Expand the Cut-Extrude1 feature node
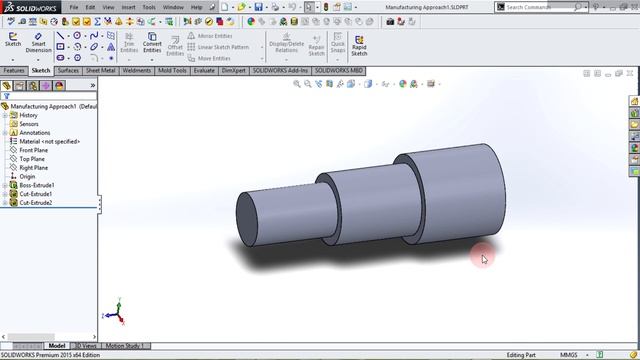The height and width of the screenshot is (360, 640). [5, 194]
